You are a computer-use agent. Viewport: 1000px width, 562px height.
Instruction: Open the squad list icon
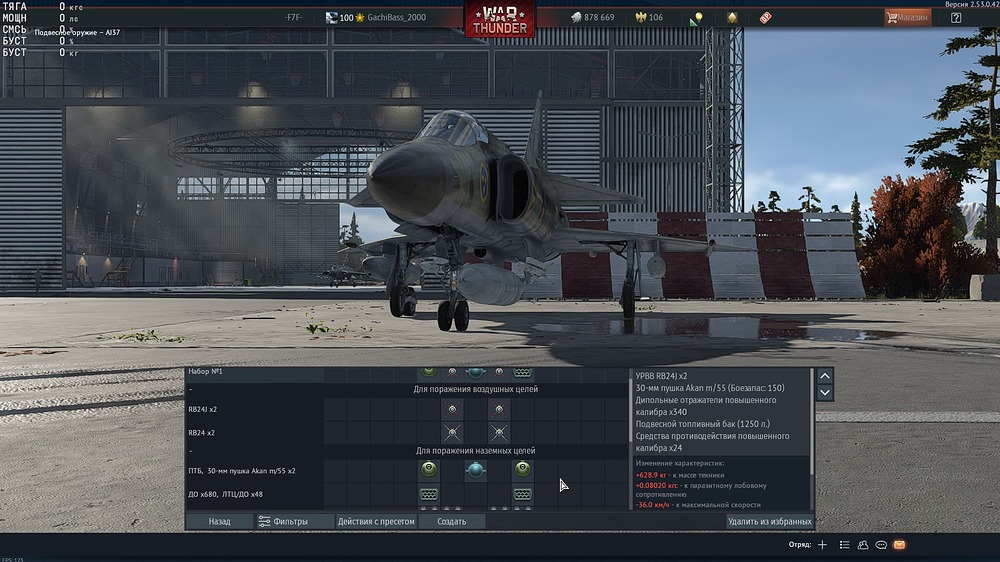click(845, 545)
